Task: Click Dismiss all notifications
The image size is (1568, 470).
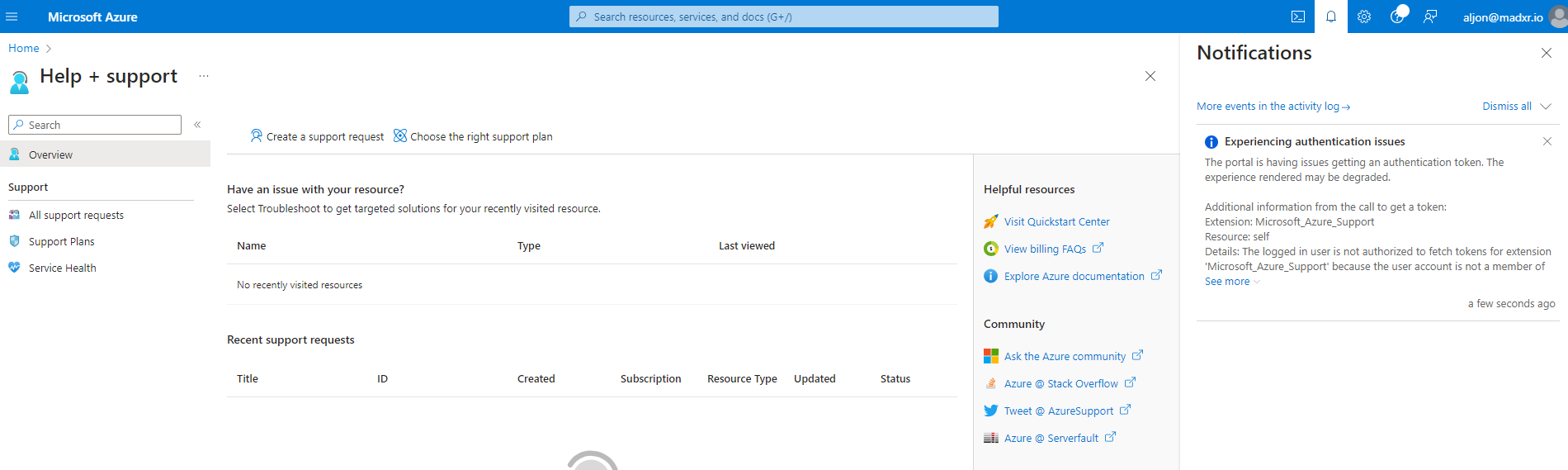Action: pos(1507,107)
